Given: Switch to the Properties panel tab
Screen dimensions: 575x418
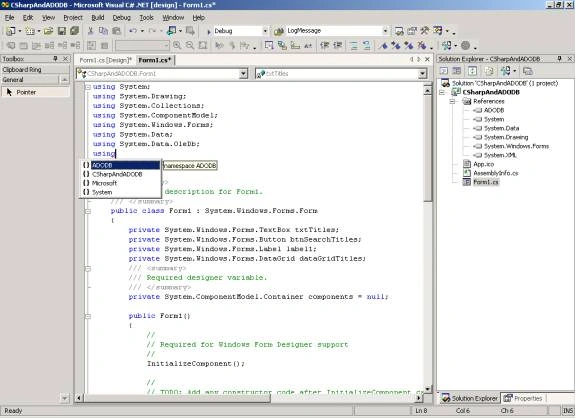Looking at the screenshot, I should click(523, 398).
